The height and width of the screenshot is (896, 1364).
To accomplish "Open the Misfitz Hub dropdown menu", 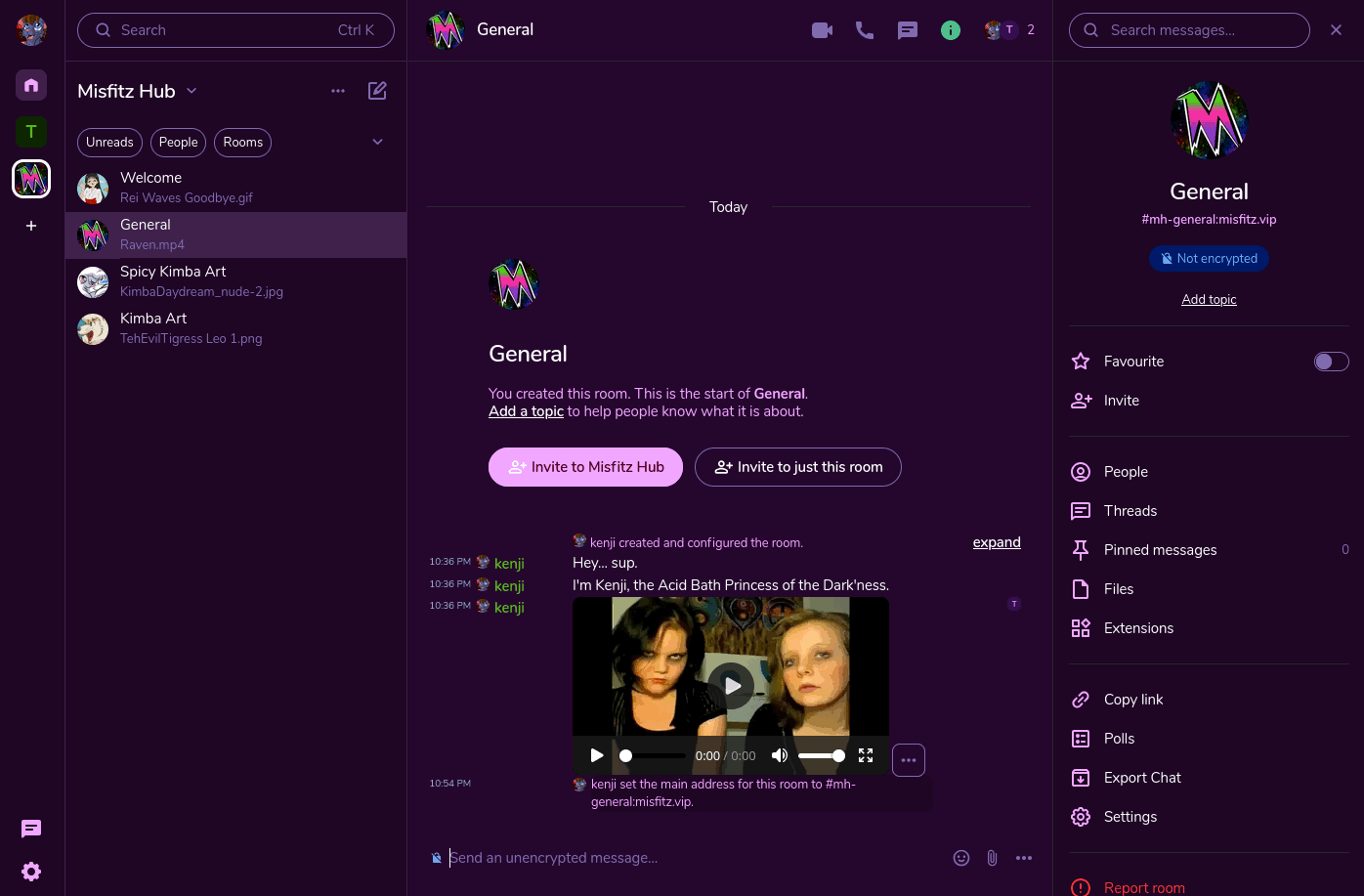I will click(x=192, y=91).
